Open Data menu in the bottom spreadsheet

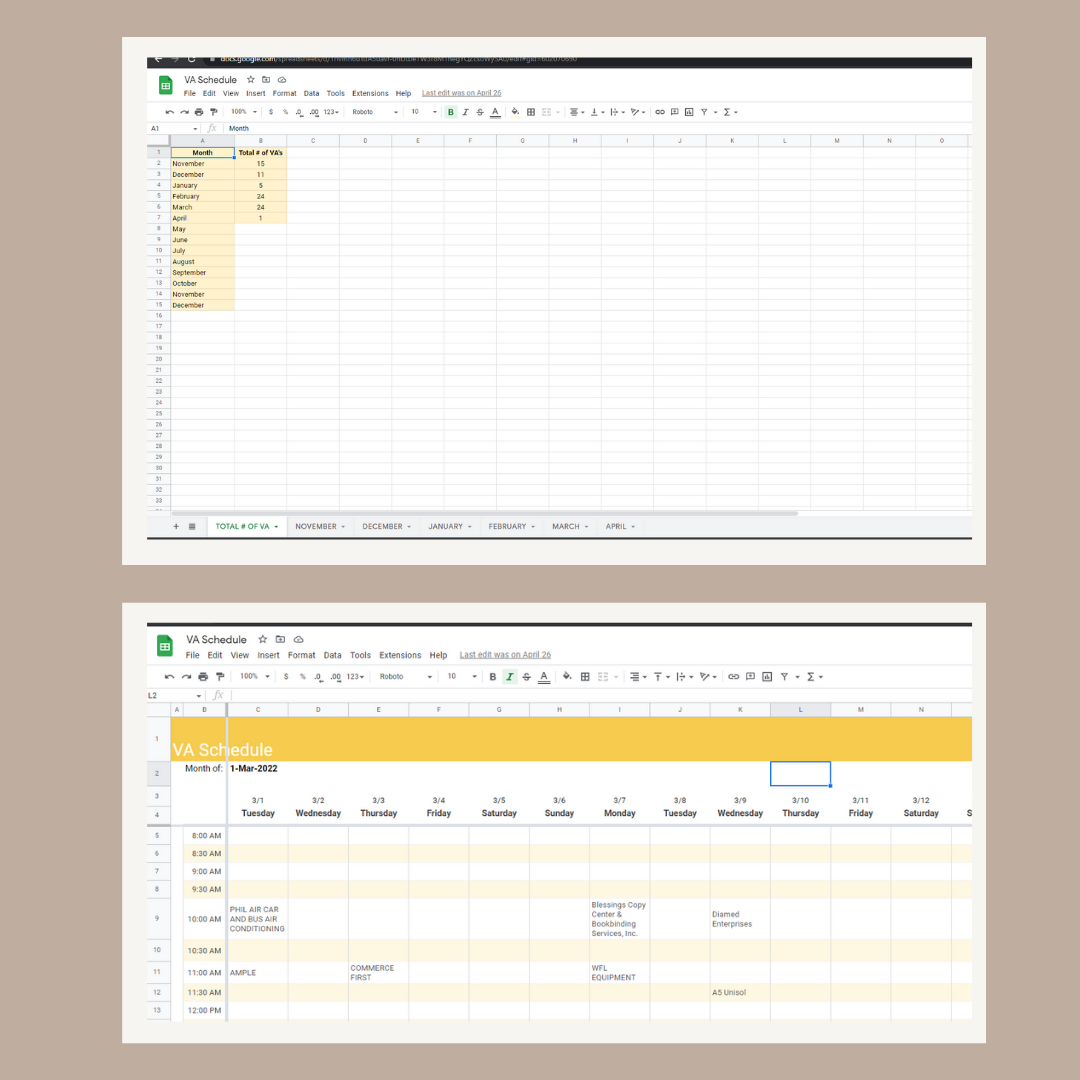[x=333, y=655]
